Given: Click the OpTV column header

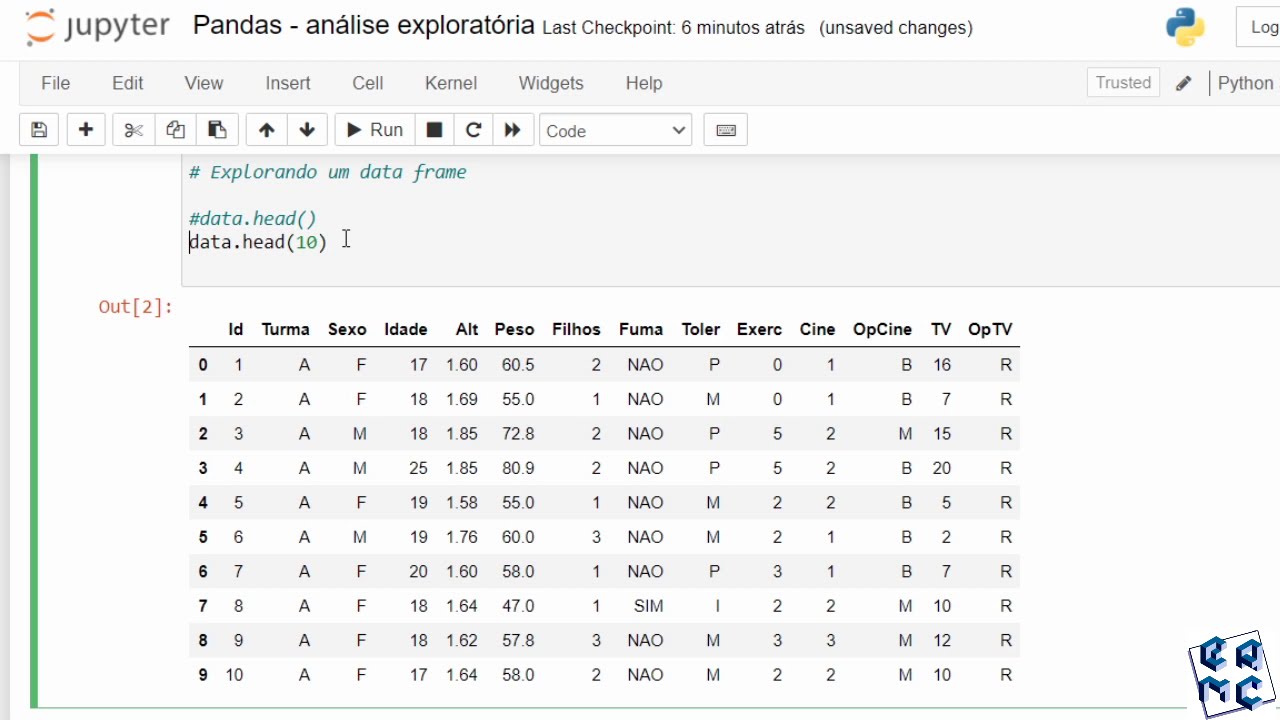Looking at the screenshot, I should click(x=990, y=329).
